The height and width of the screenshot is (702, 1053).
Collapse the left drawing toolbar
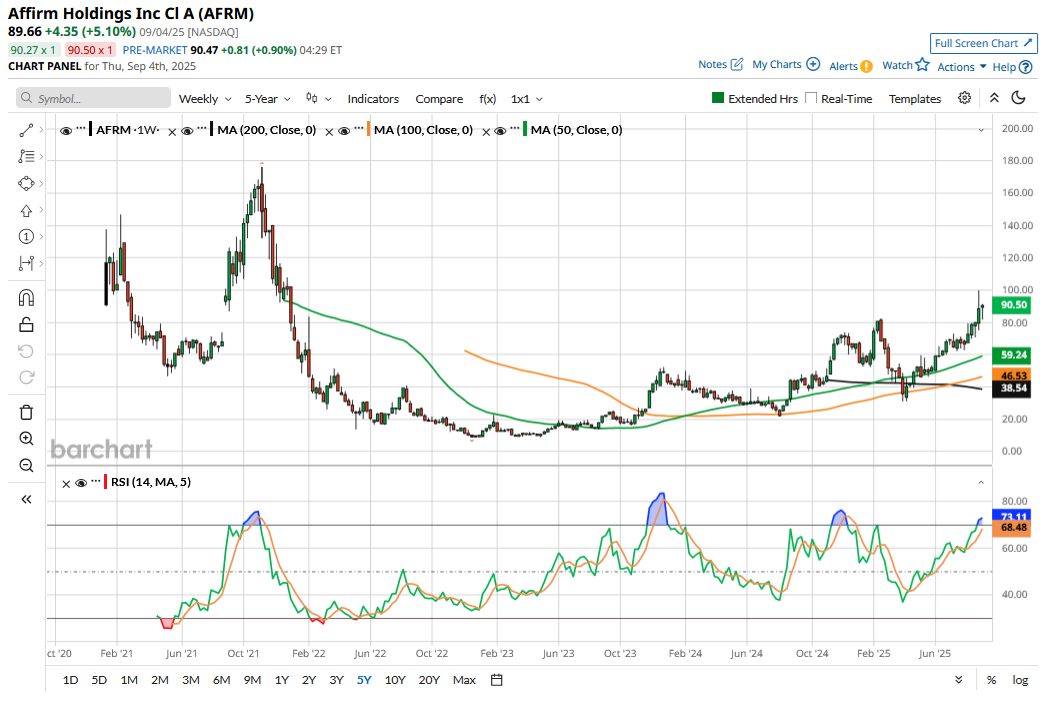(26, 499)
